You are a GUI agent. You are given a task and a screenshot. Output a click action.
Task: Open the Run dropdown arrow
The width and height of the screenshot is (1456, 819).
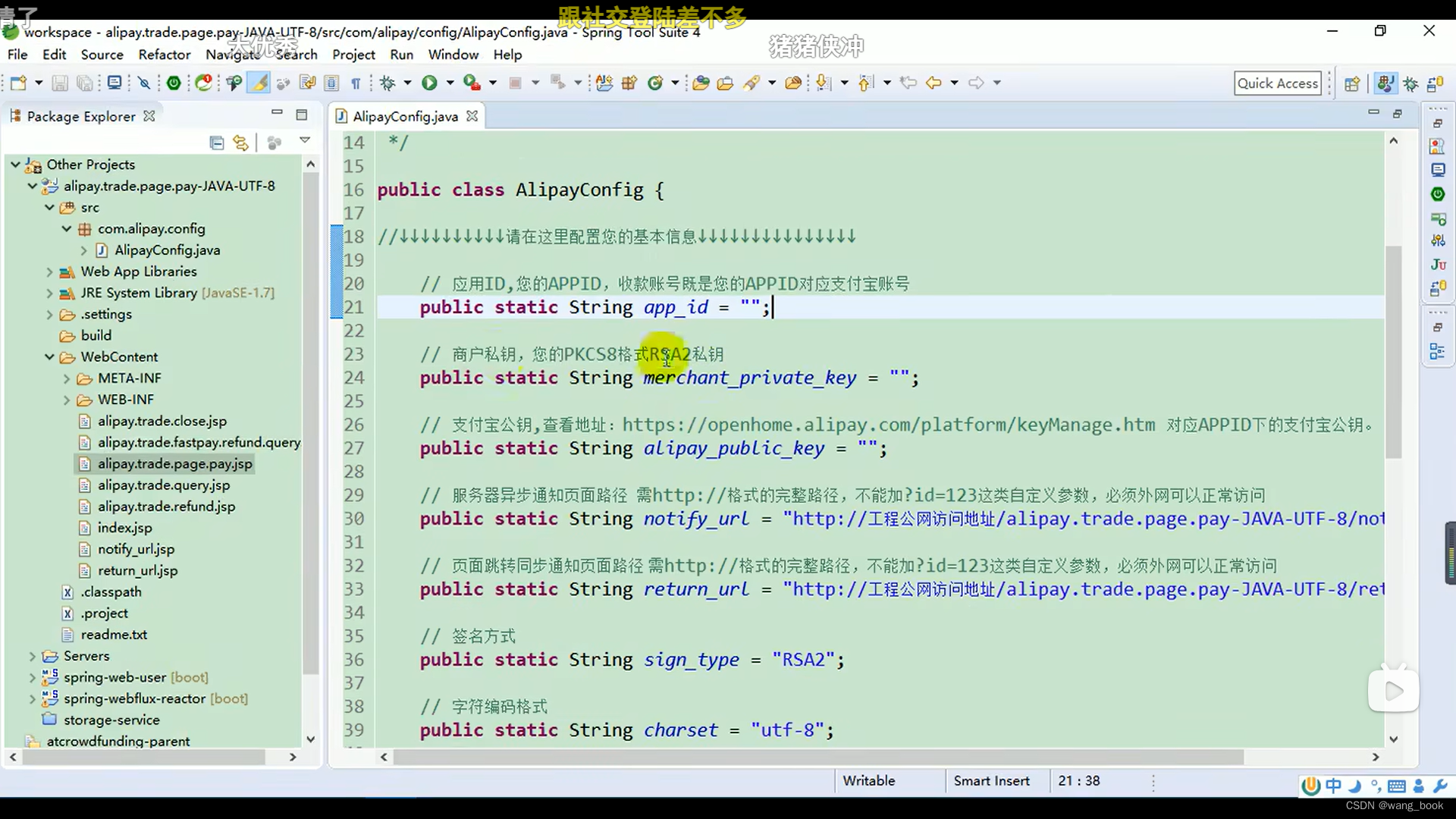[x=450, y=83]
